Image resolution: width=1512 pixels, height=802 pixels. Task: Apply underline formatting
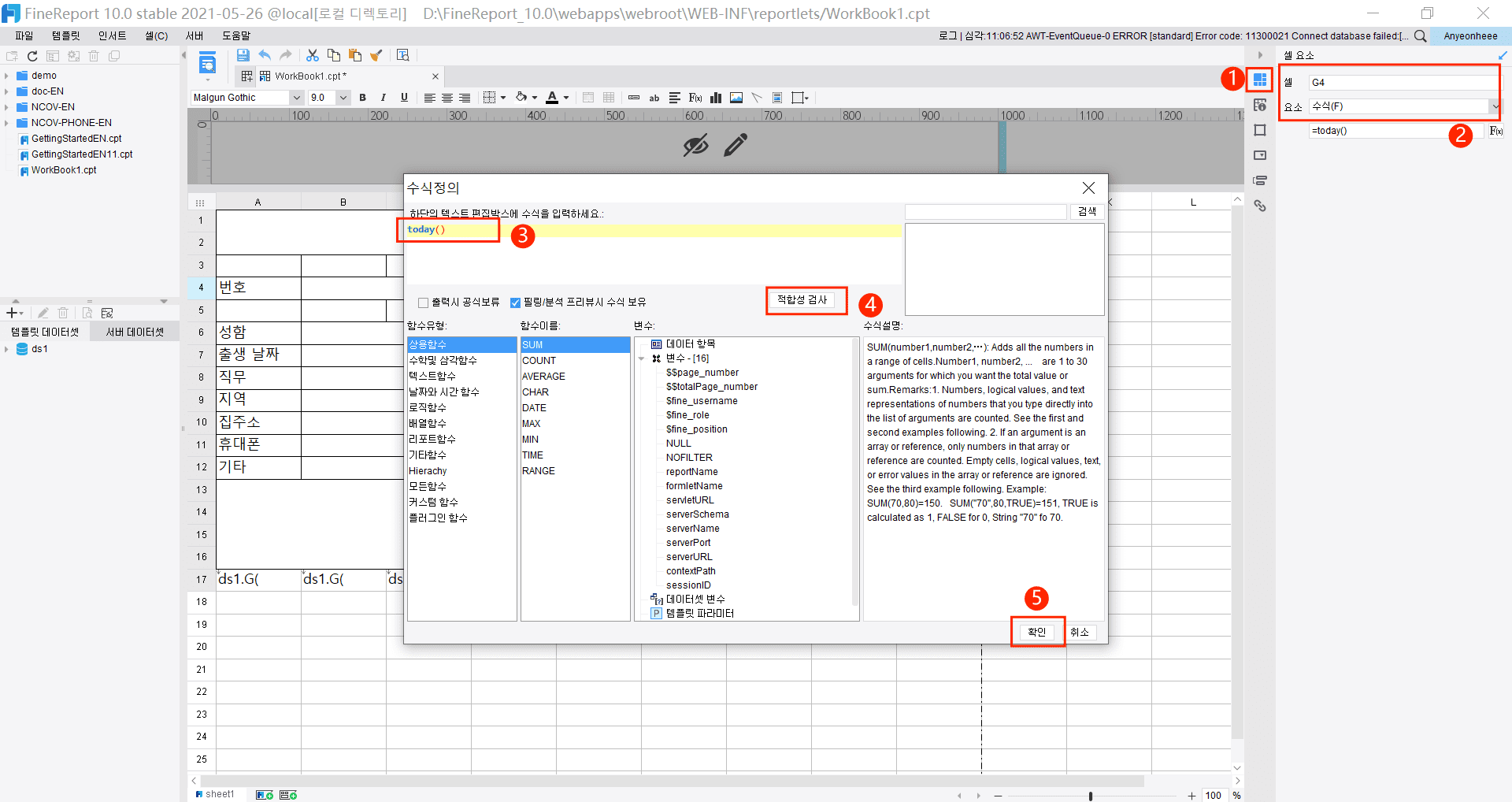pyautogui.click(x=404, y=98)
